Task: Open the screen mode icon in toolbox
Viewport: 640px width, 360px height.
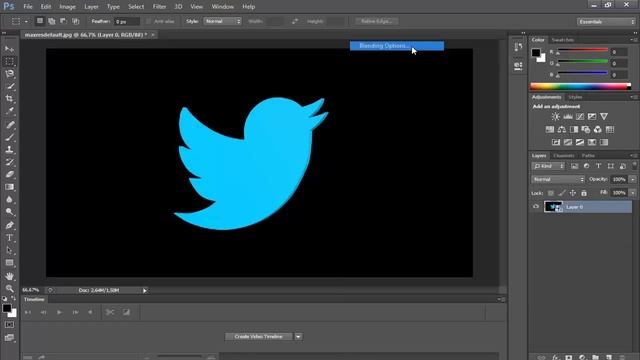Action: tap(9, 338)
